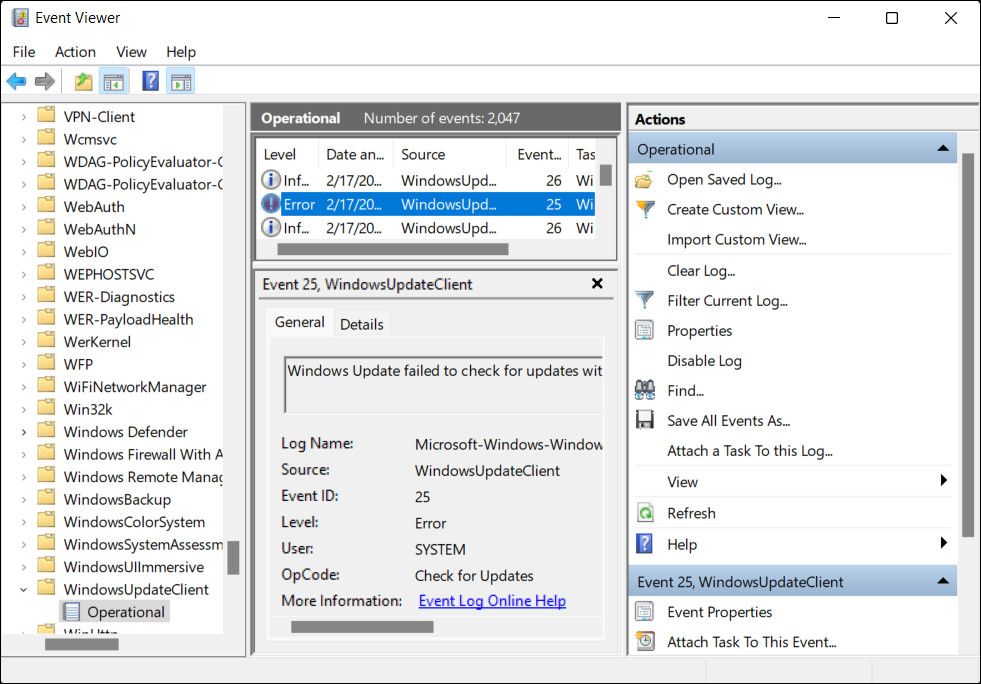Click the Properties sheet icon
Screen dimensions: 981x684
click(644, 330)
